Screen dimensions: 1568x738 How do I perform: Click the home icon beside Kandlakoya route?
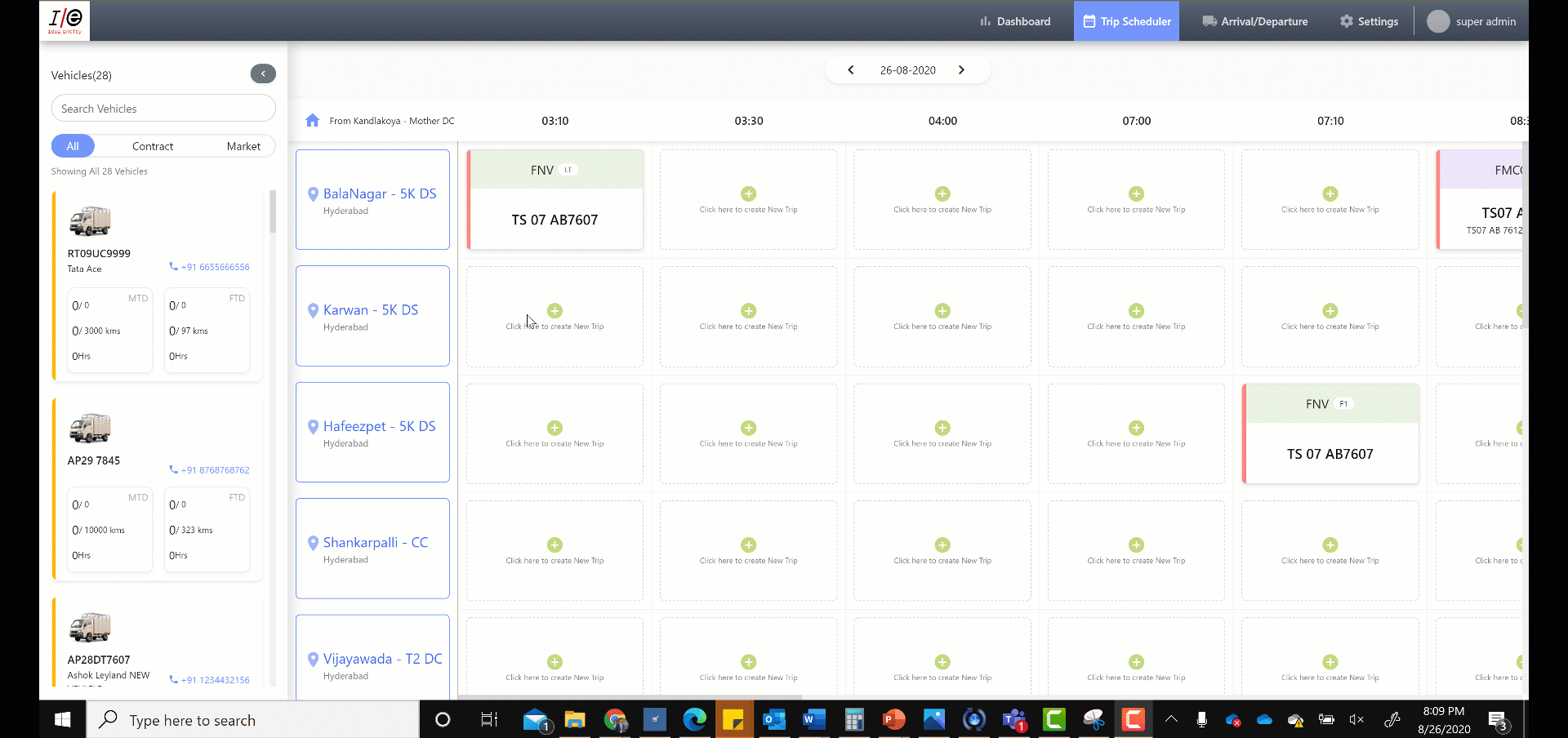click(311, 120)
